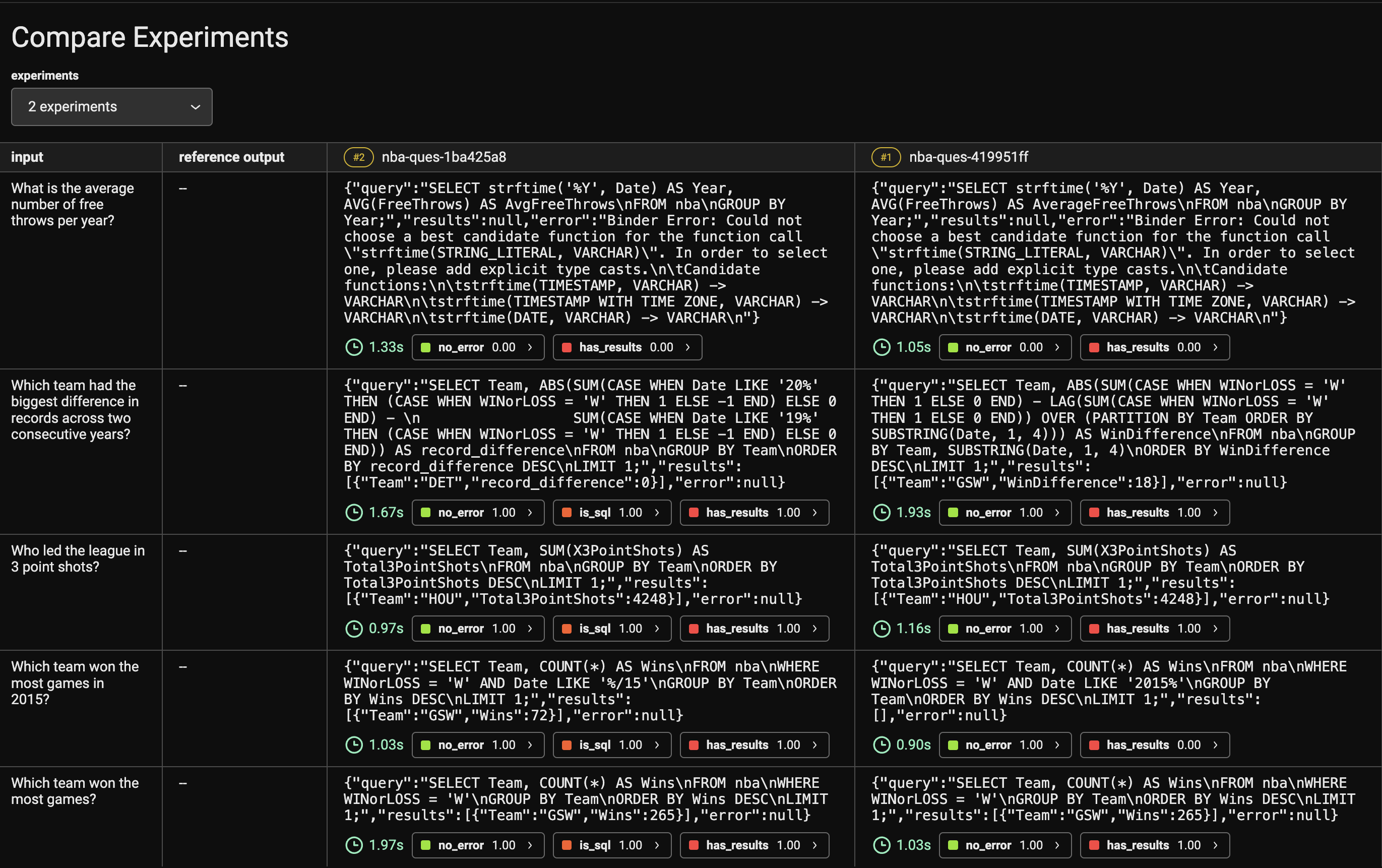Select the reference output column header

(231, 157)
